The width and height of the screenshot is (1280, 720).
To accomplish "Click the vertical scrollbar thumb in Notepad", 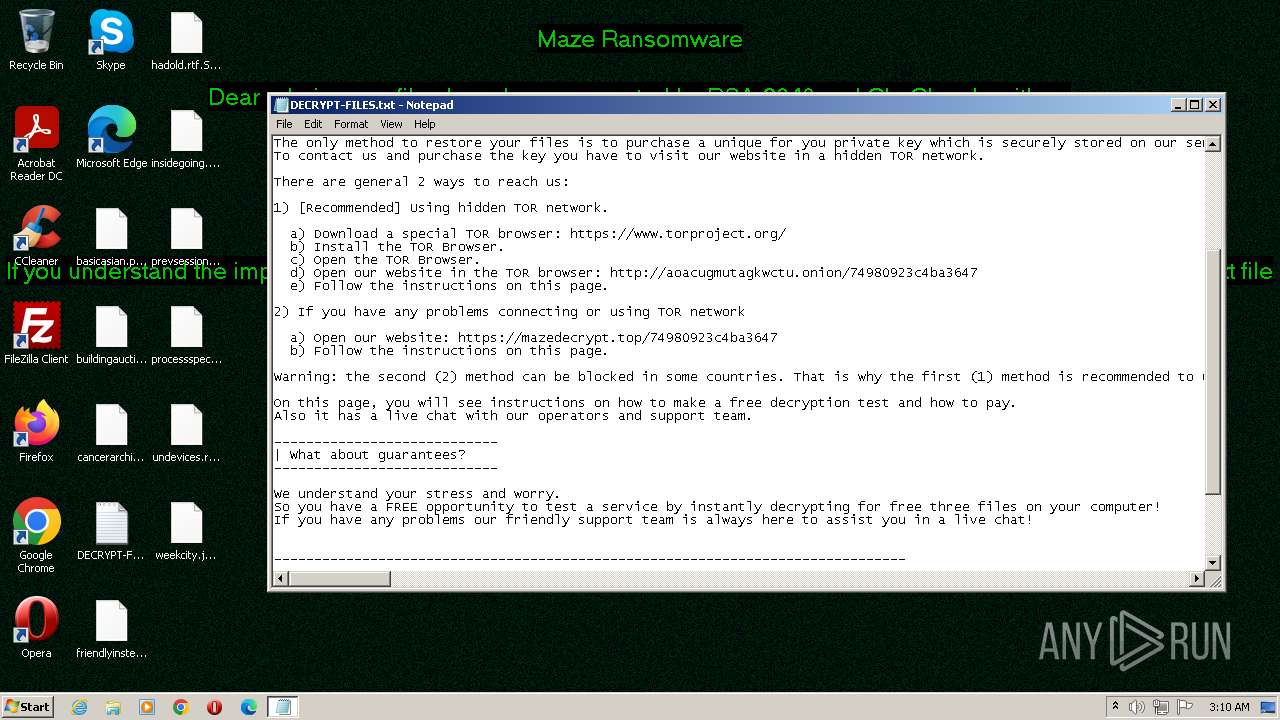I will click(1213, 370).
